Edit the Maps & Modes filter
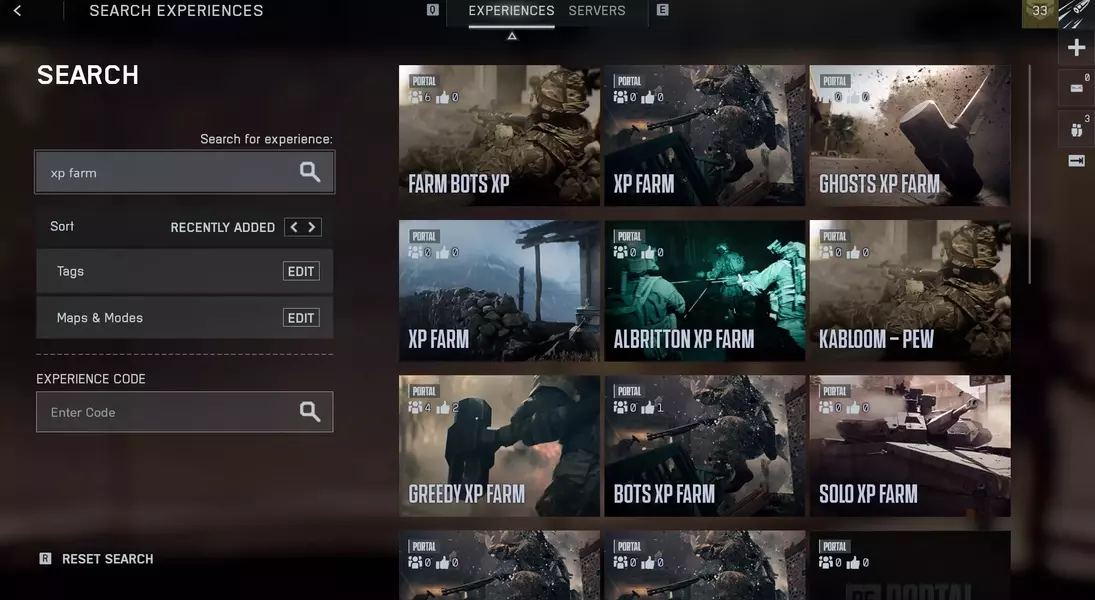Viewport: 1095px width, 600px height. pos(301,318)
